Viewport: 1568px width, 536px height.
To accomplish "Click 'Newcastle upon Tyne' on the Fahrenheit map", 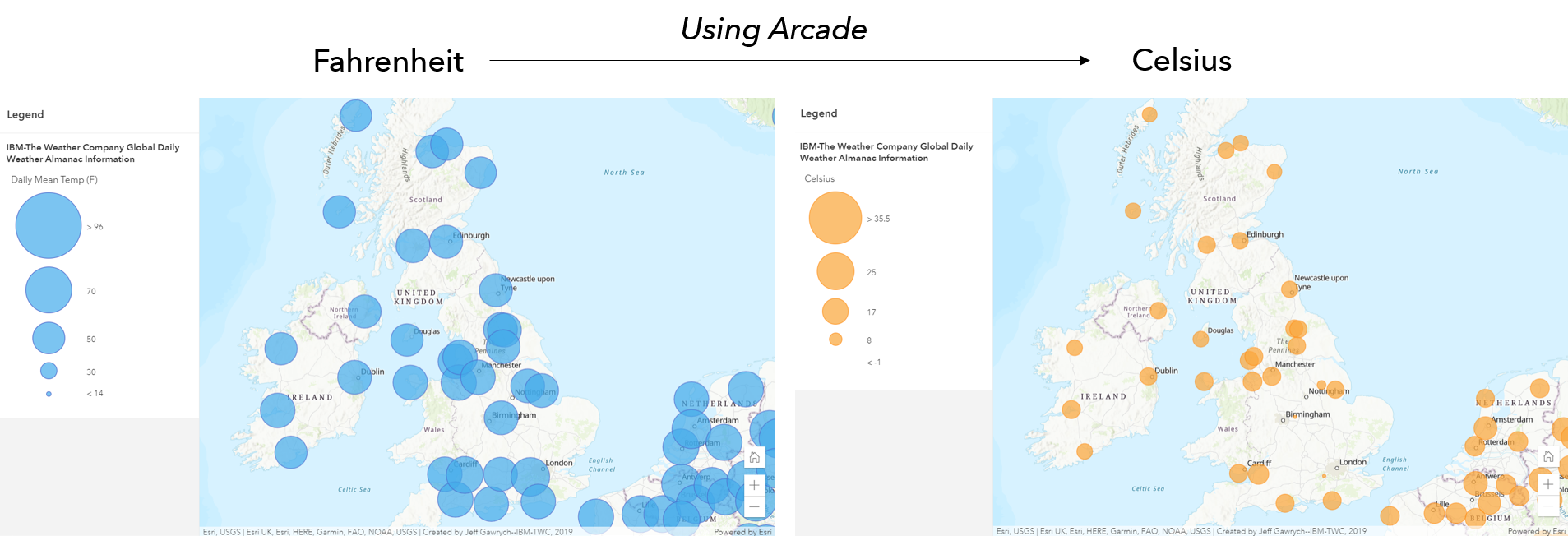I will pos(528,283).
